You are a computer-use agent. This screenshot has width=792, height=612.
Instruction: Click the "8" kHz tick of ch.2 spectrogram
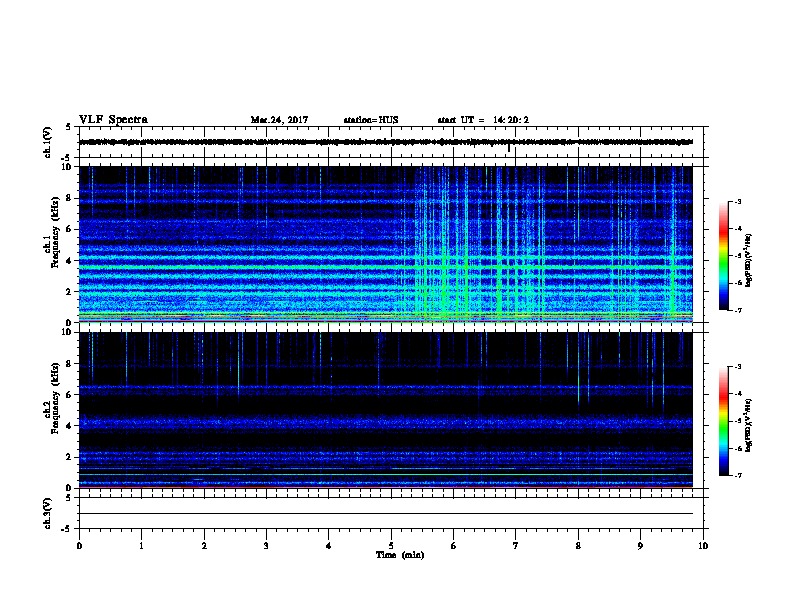(69, 364)
